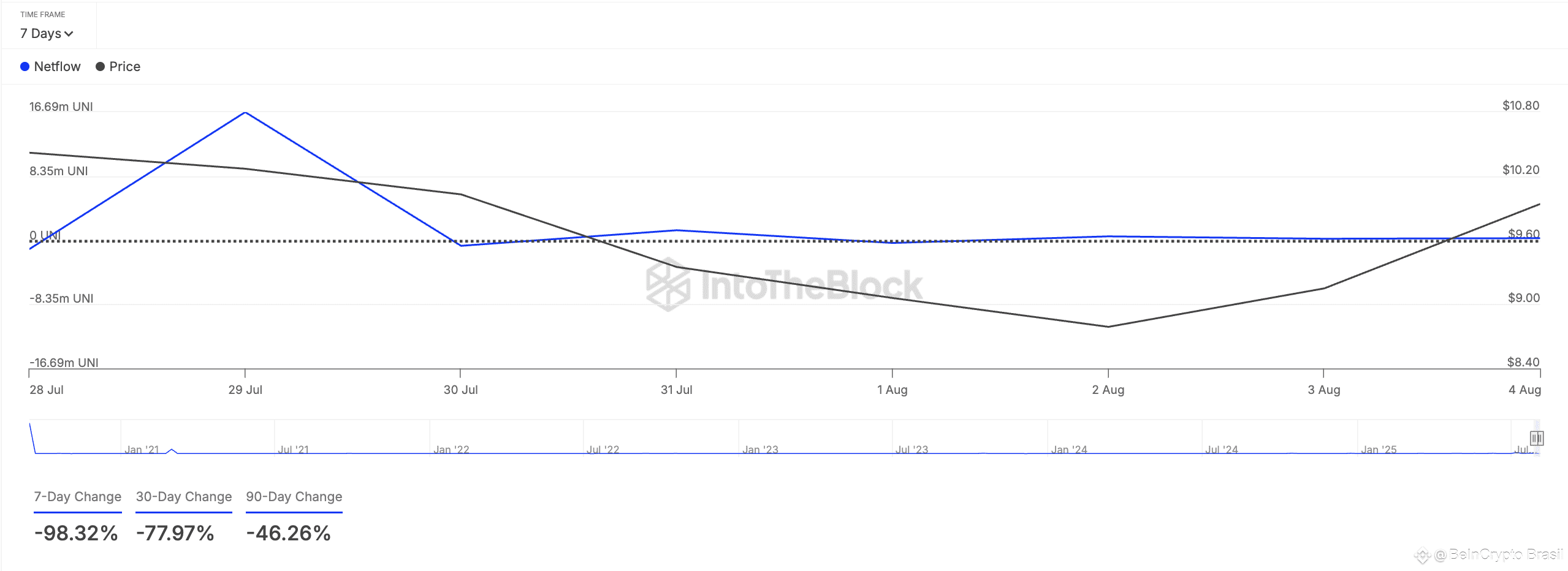Click the 2 Aug price low point
Image resolution: width=1568 pixels, height=571 pixels.
click(x=1108, y=327)
